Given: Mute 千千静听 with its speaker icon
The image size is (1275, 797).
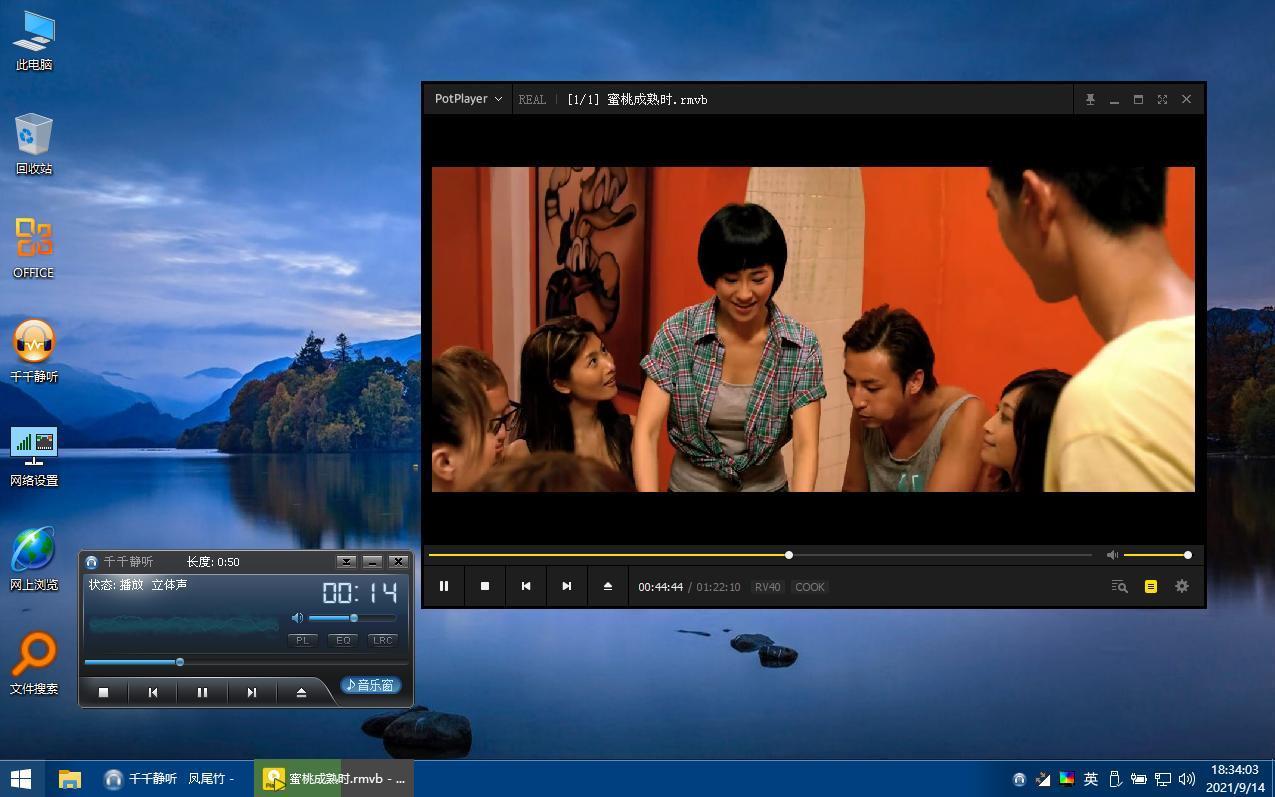Looking at the screenshot, I should tap(297, 618).
